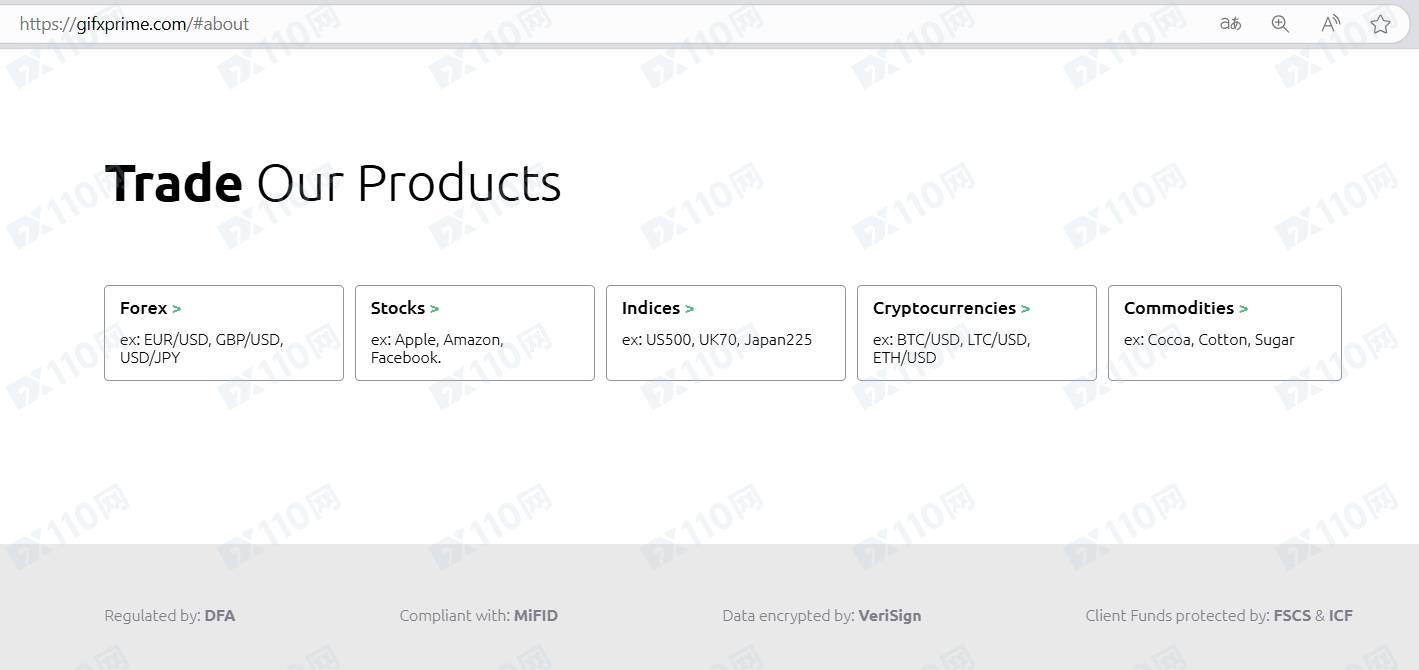Click the translate page icon
Screen dimensions: 1419x670
(x=1230, y=24)
